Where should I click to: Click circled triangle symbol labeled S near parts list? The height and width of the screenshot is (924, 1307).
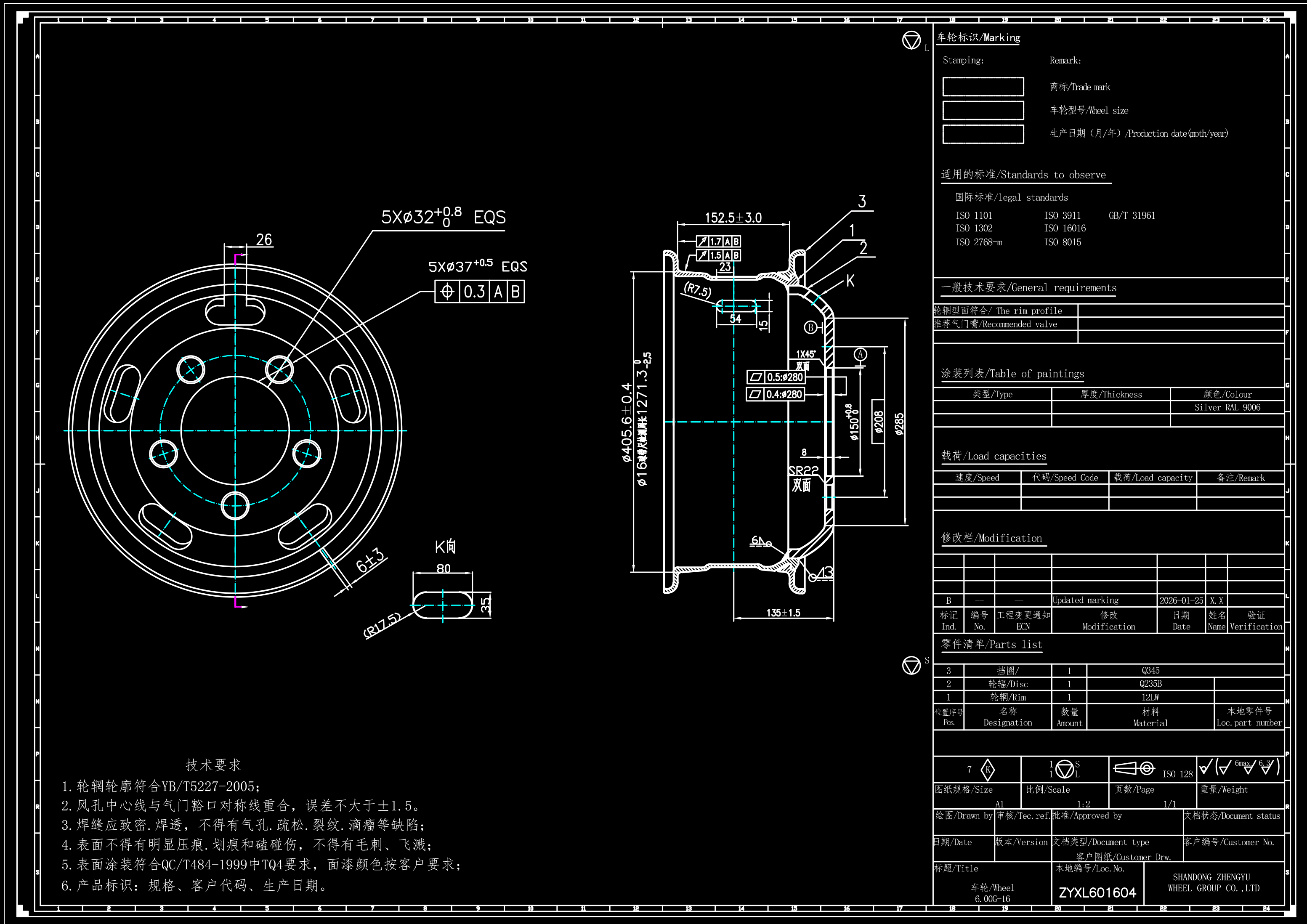pyautogui.click(x=911, y=665)
